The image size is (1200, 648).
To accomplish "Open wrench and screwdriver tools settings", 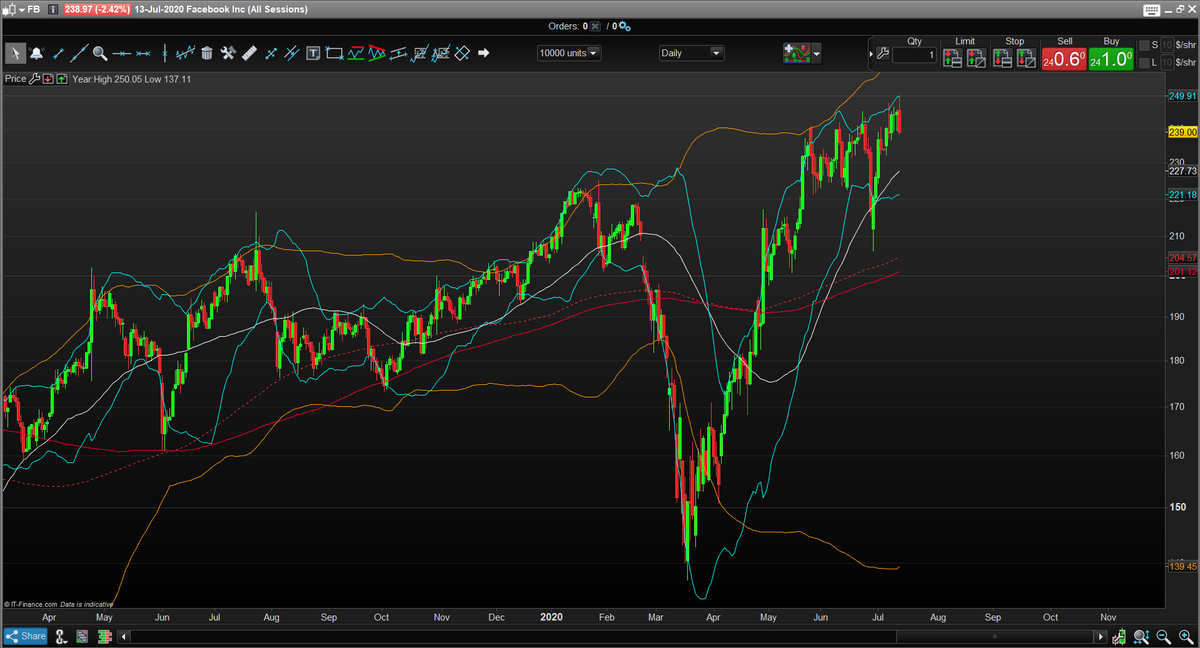I will (x=228, y=53).
